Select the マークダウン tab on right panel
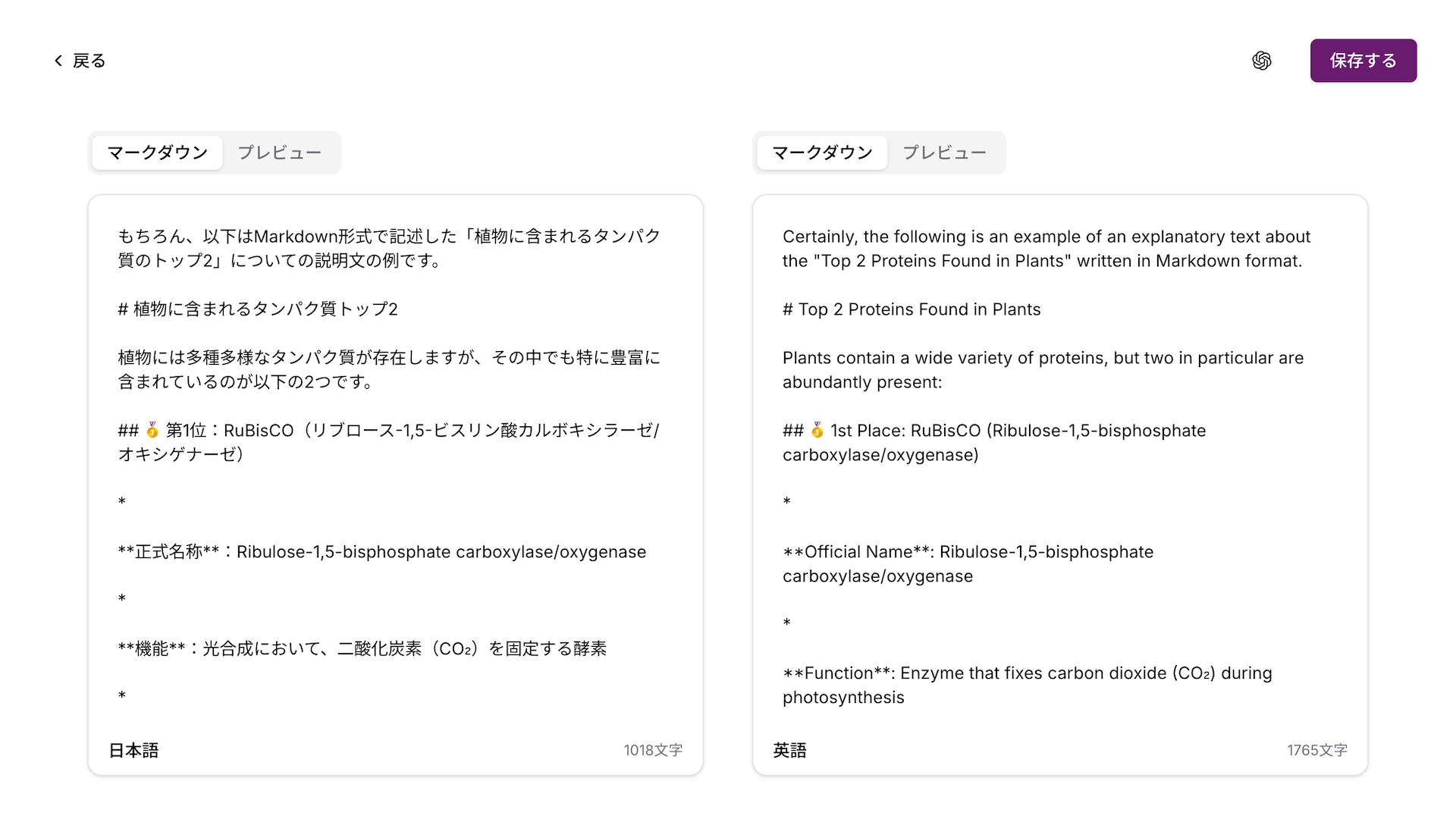Screen dimensions: 1456x819 821,152
